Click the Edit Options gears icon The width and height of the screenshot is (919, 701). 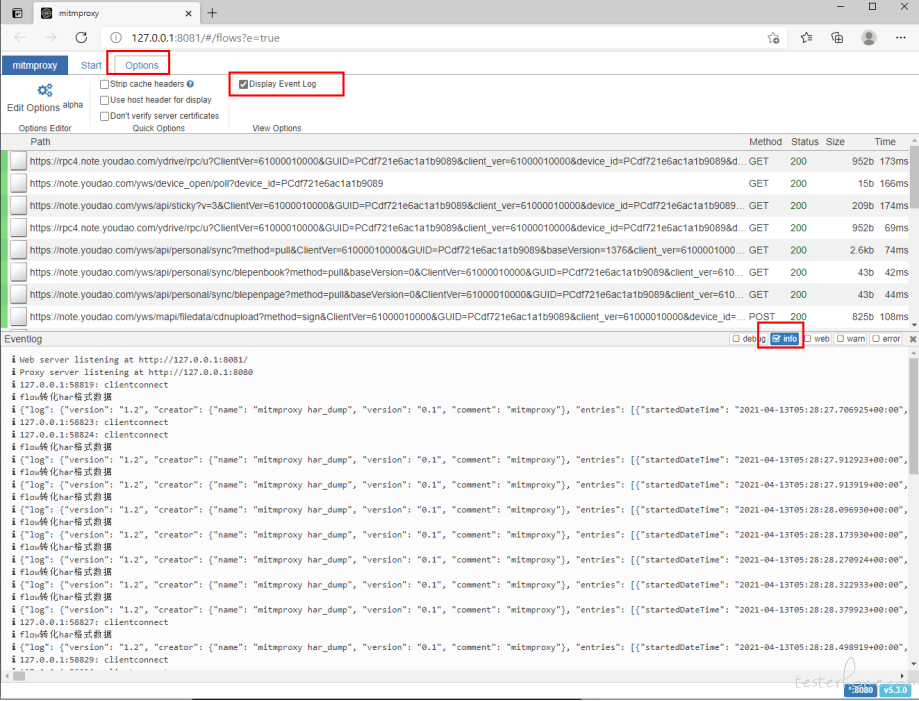tap(45, 90)
